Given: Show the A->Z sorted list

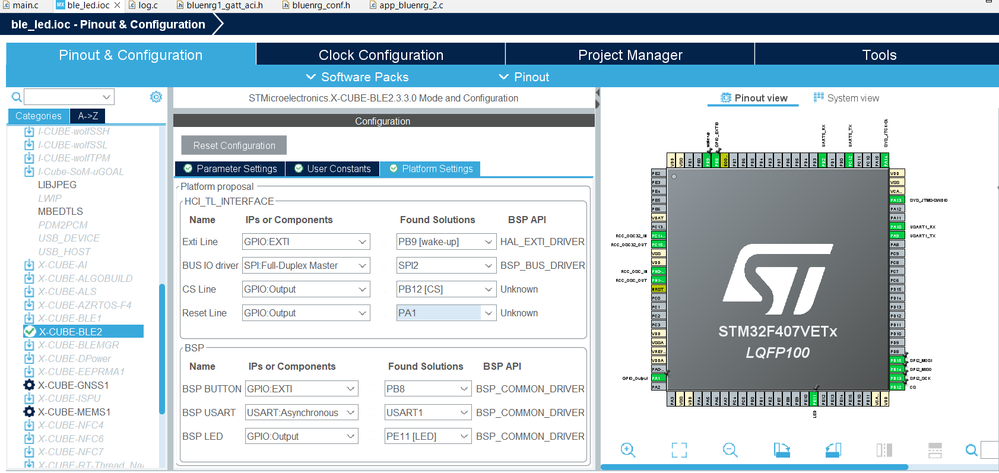Looking at the screenshot, I should [88, 116].
